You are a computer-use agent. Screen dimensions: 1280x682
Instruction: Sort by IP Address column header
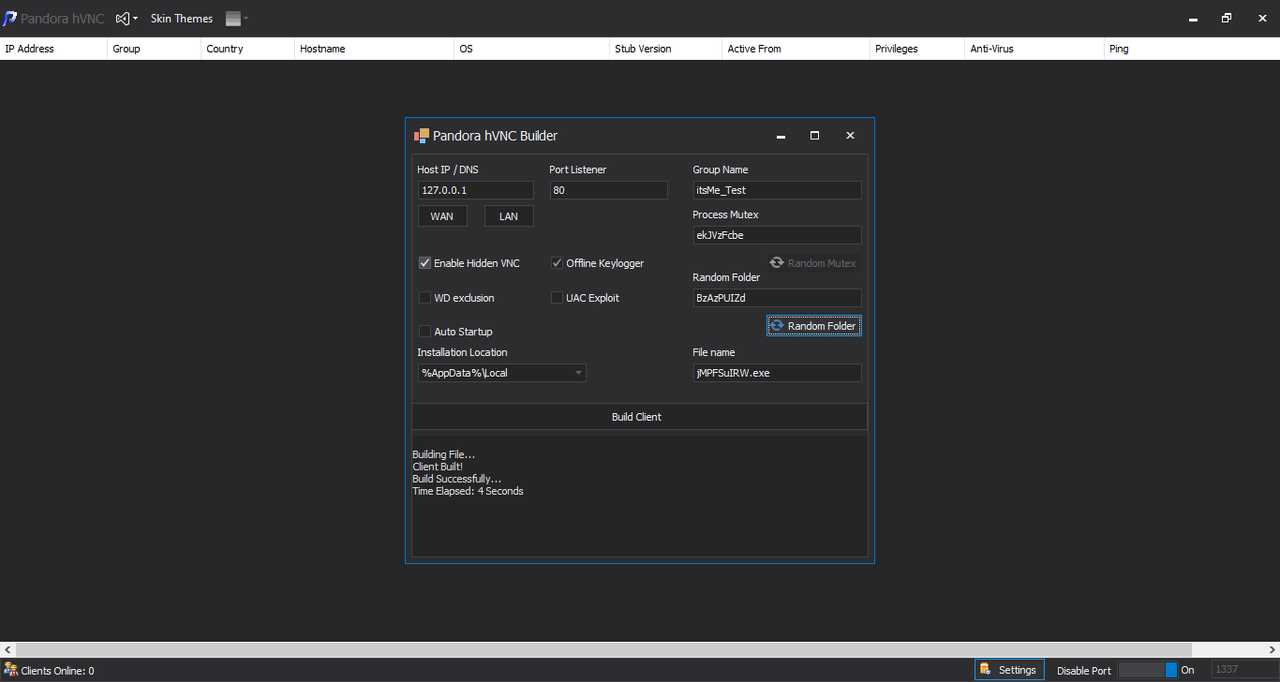[x=54, y=49]
